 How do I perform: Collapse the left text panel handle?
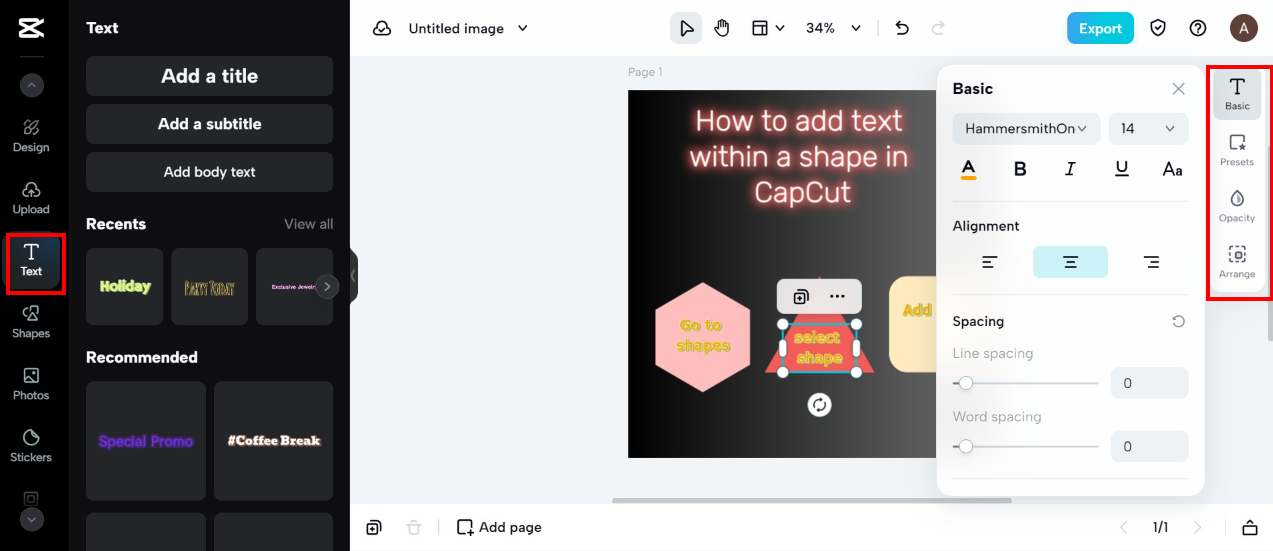tap(353, 275)
